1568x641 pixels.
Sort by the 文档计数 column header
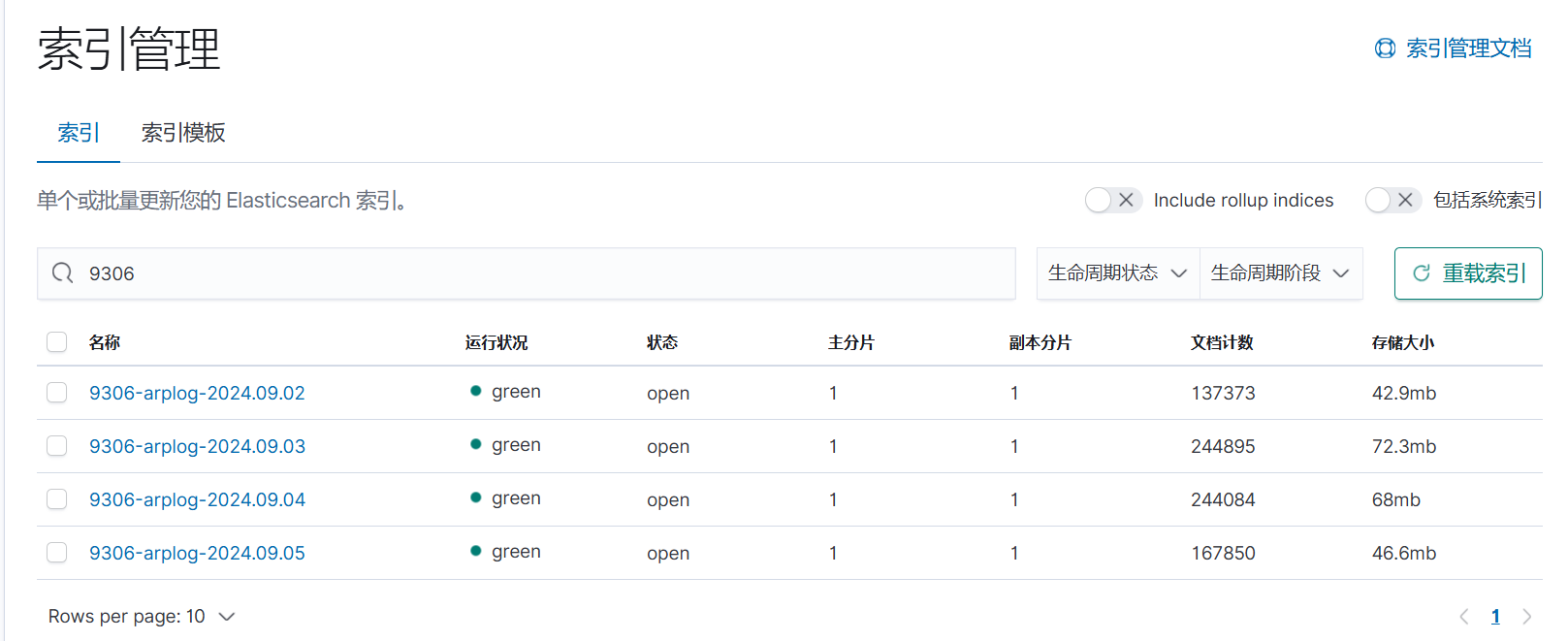tap(1222, 342)
